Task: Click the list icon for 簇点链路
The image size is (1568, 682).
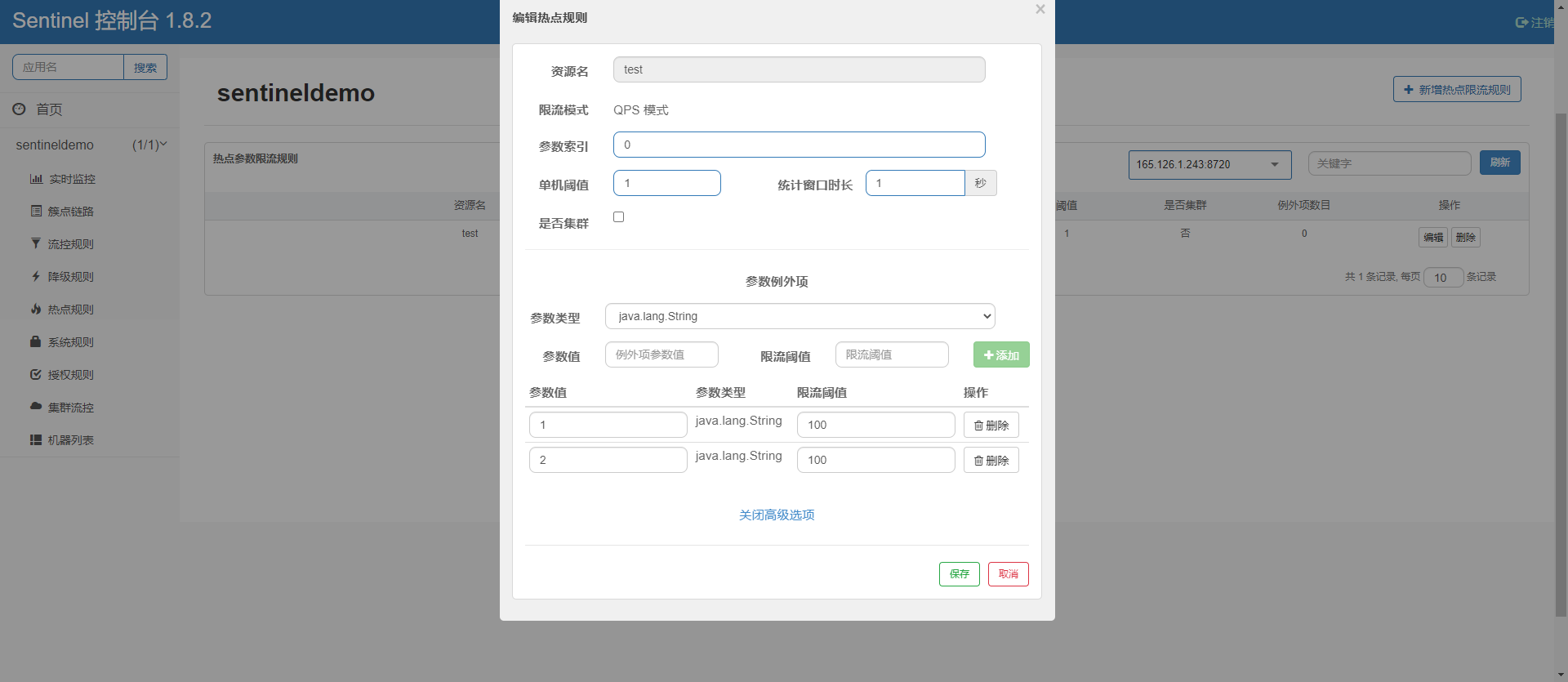Action: [x=36, y=211]
